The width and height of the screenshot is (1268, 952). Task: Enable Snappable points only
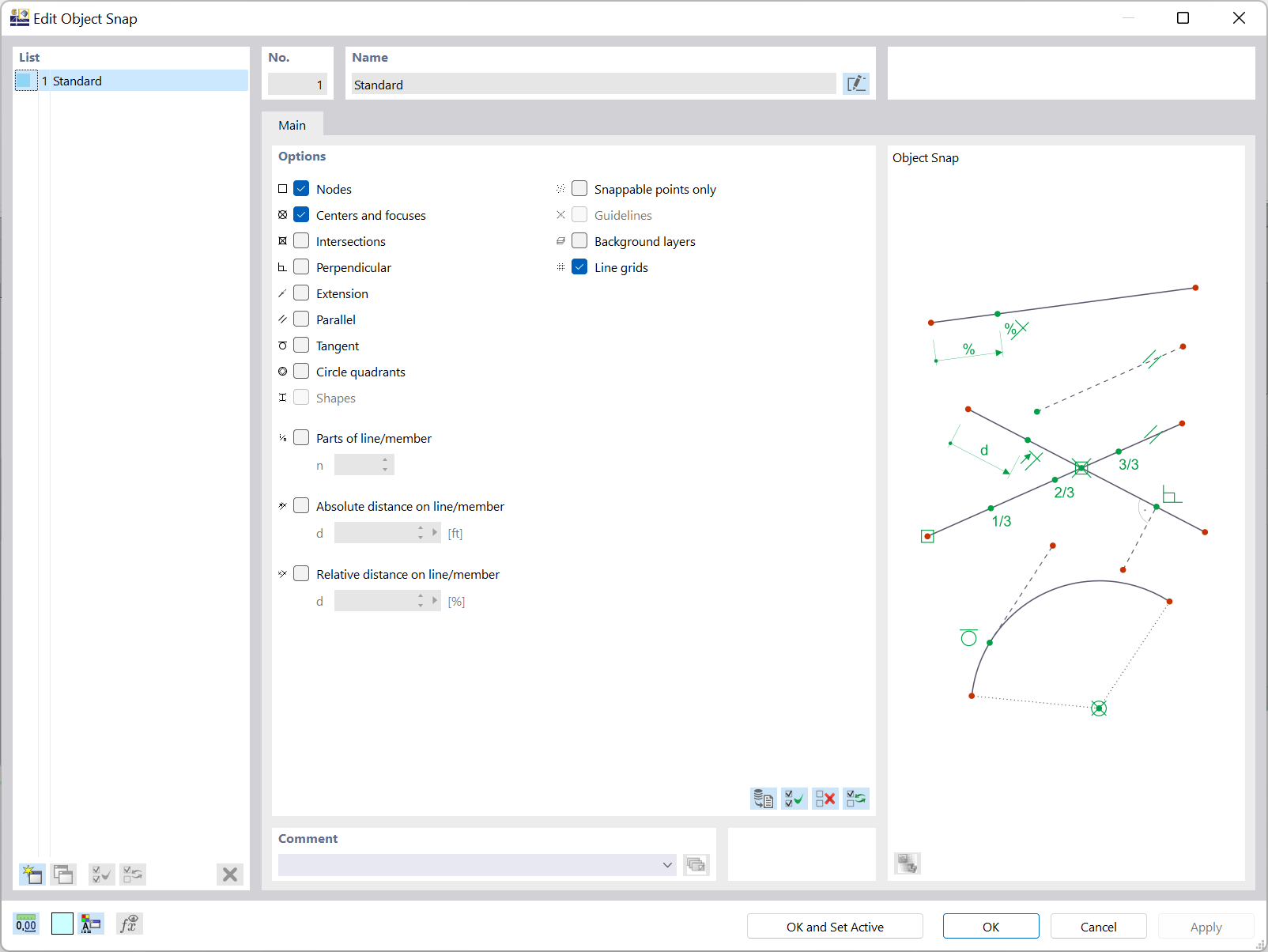click(579, 189)
